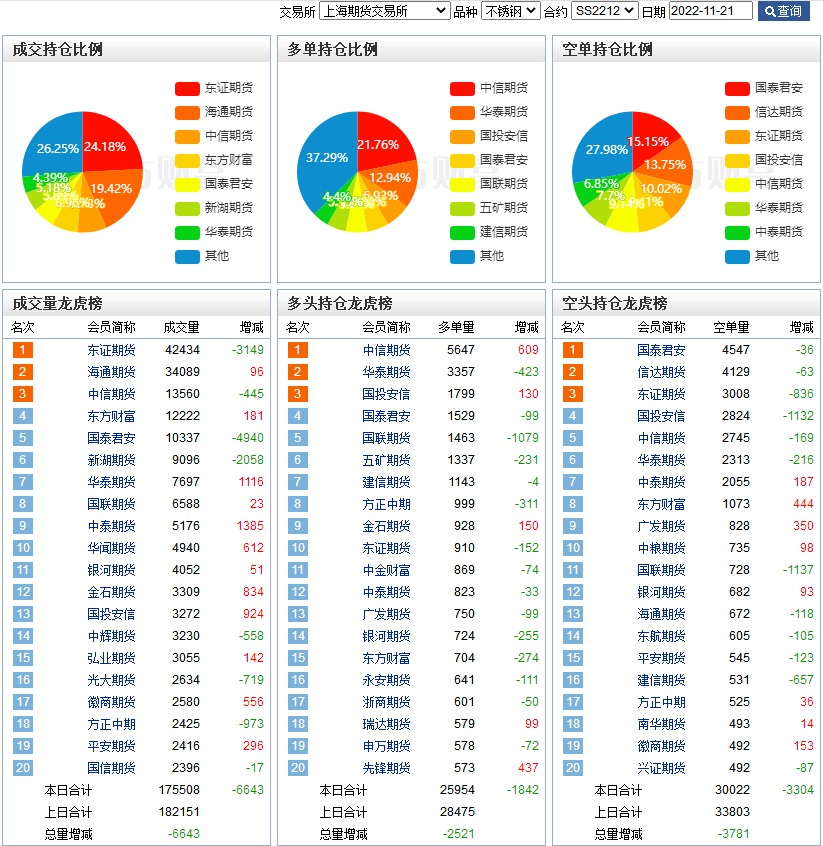Open 新湖期货 link in volume ranking

(111, 460)
